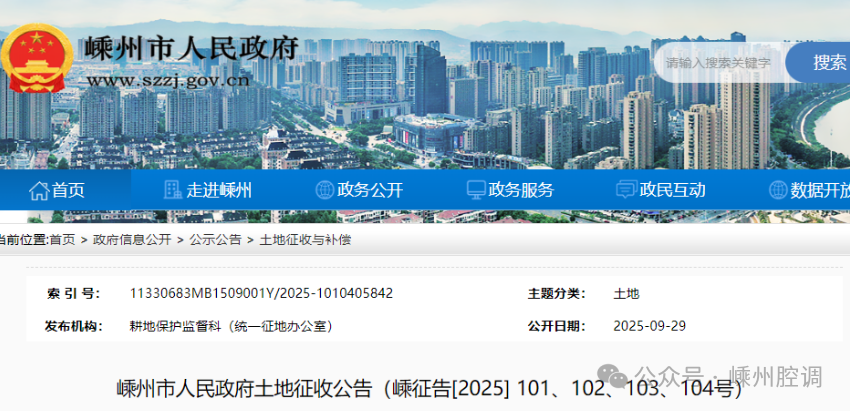Go to 首页 in the breadcrumb
850x411 pixels.
pyautogui.click(x=61, y=240)
